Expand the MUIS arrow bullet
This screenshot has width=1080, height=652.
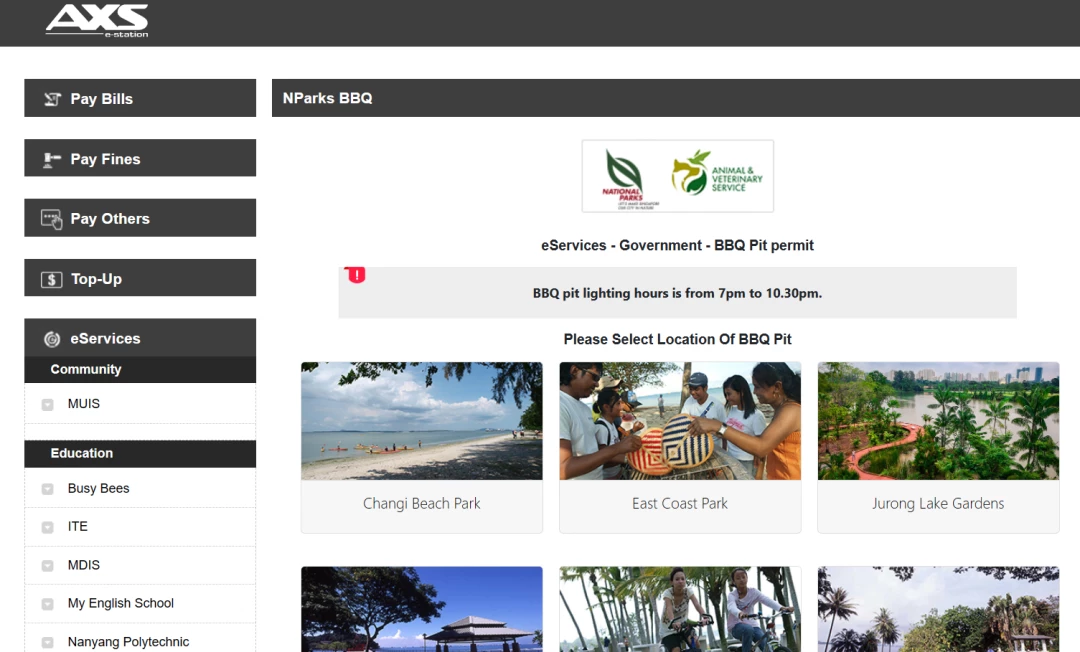(48, 405)
